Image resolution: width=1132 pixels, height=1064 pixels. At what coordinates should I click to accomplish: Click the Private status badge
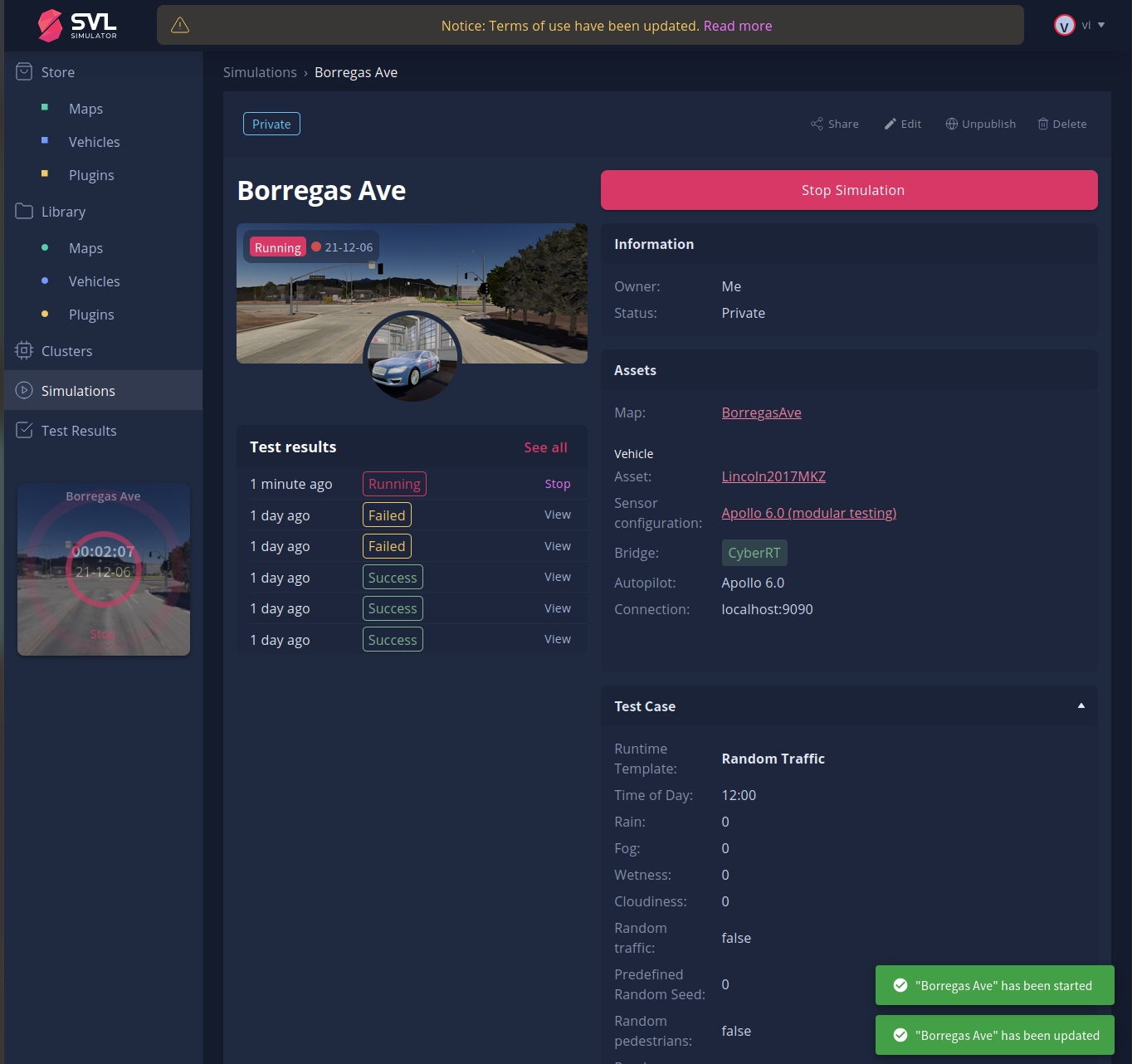[271, 124]
